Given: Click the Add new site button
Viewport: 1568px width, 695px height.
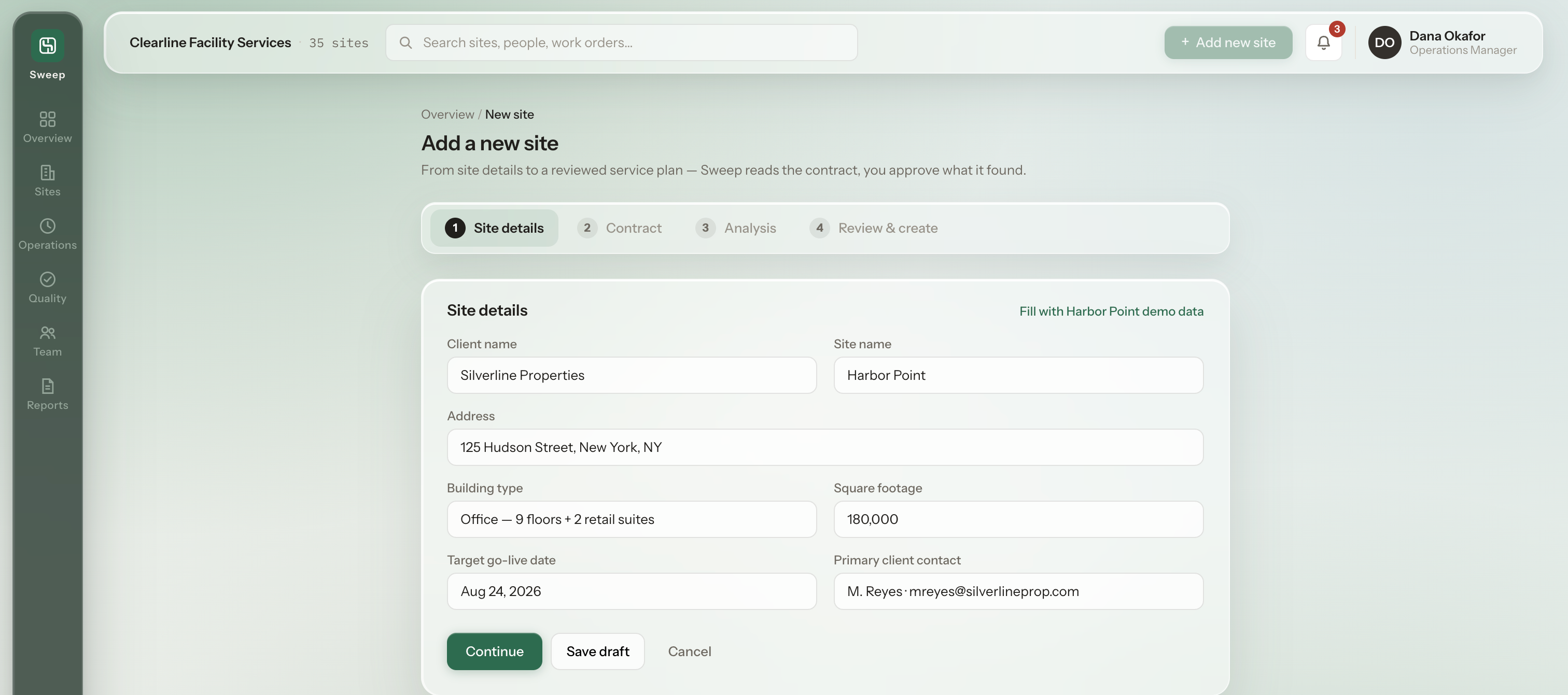Looking at the screenshot, I should click(1228, 42).
